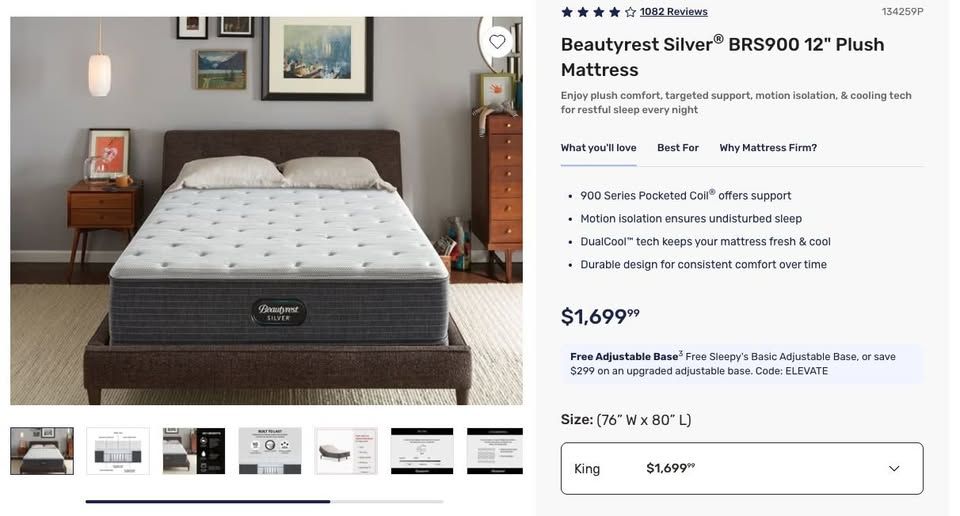Click the Free Adjustable Base promo banner
The width and height of the screenshot is (960, 516).
(741, 364)
